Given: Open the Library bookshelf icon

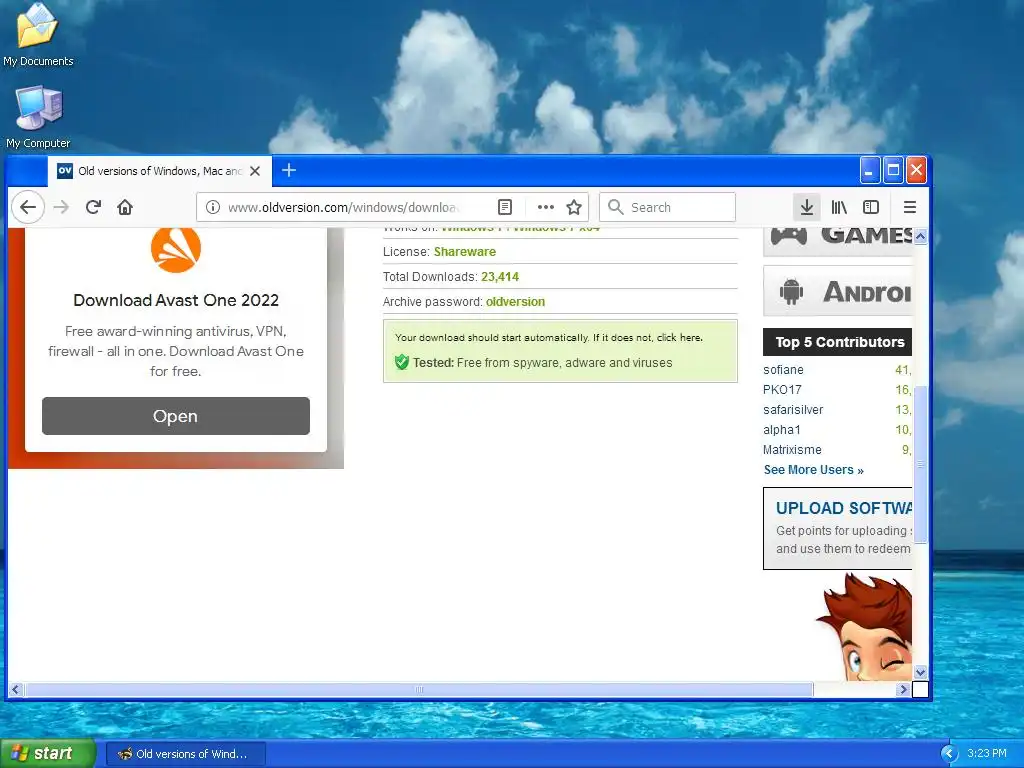Looking at the screenshot, I should (x=839, y=207).
